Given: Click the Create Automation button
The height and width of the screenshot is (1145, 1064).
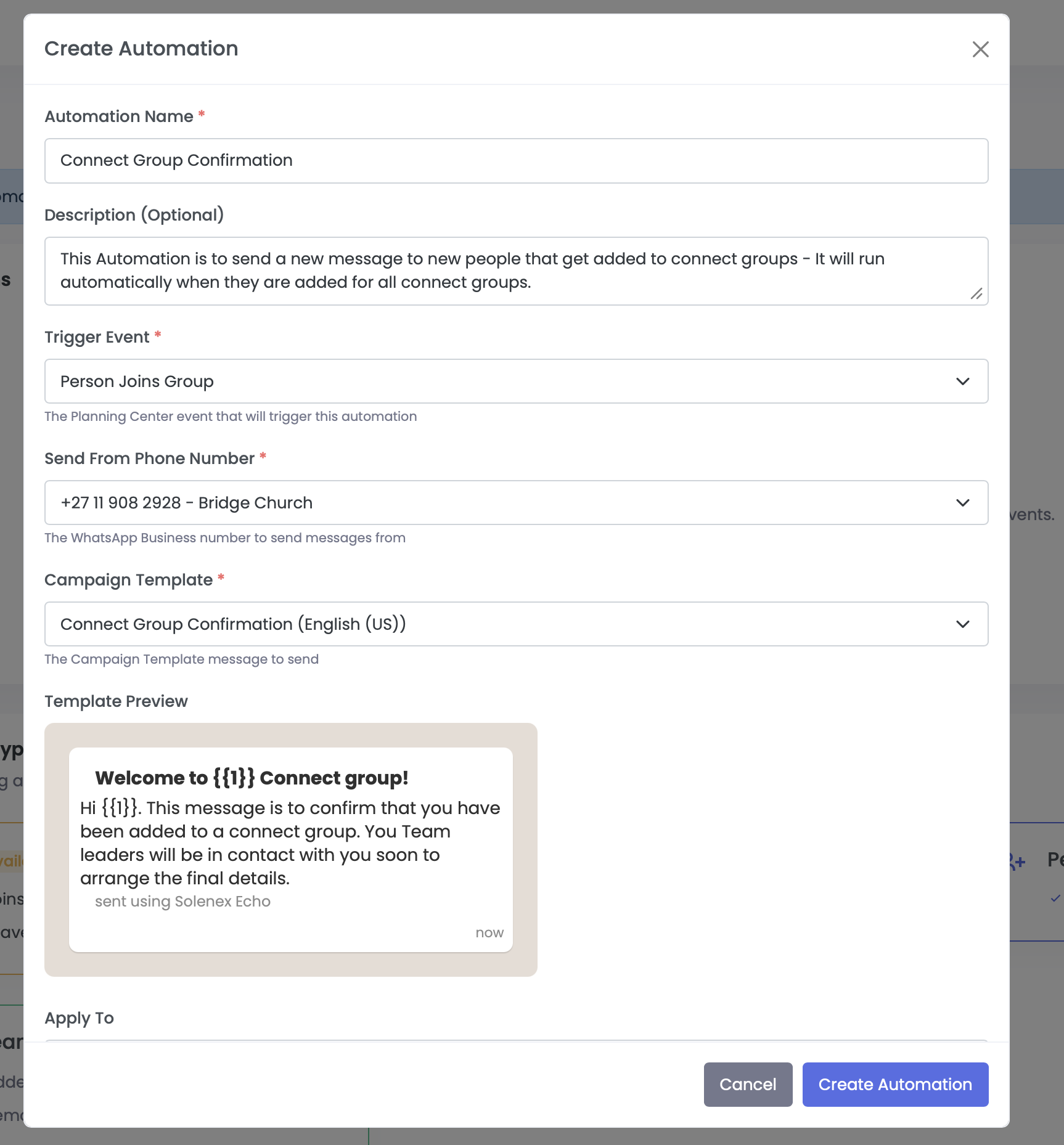Looking at the screenshot, I should click(x=894, y=1084).
